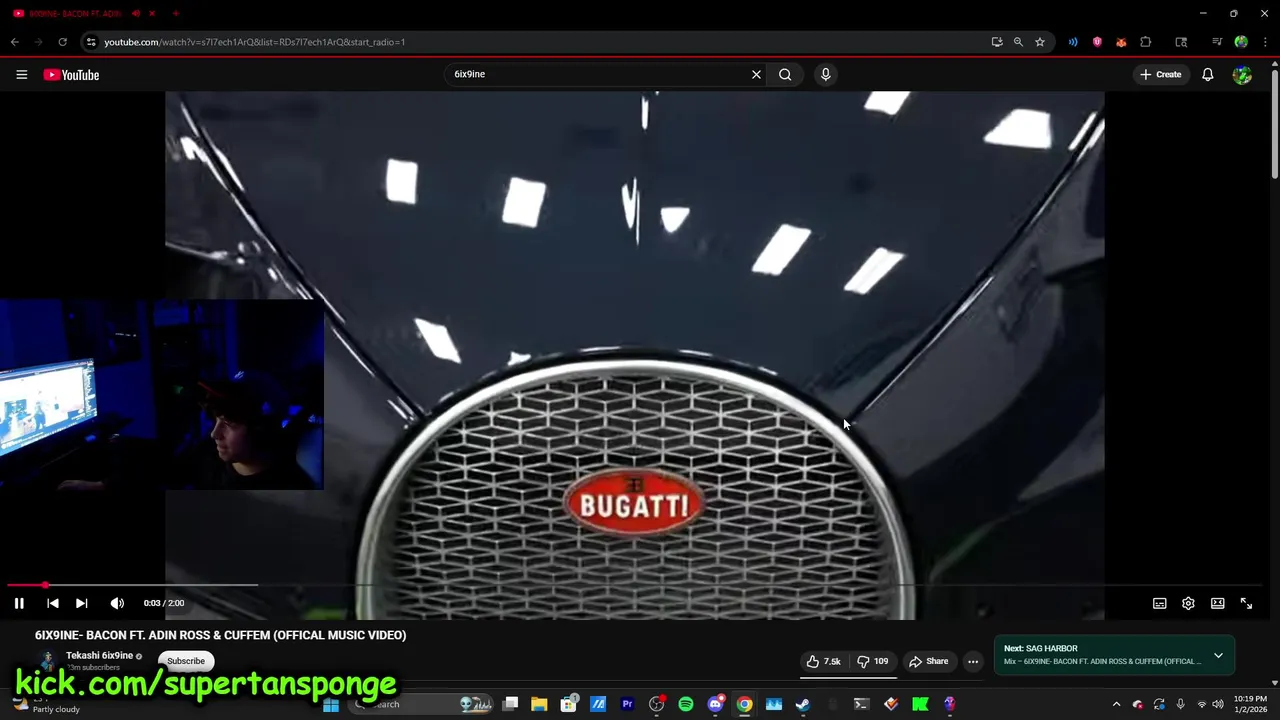Open the media controls music note icon

pos(1217,42)
